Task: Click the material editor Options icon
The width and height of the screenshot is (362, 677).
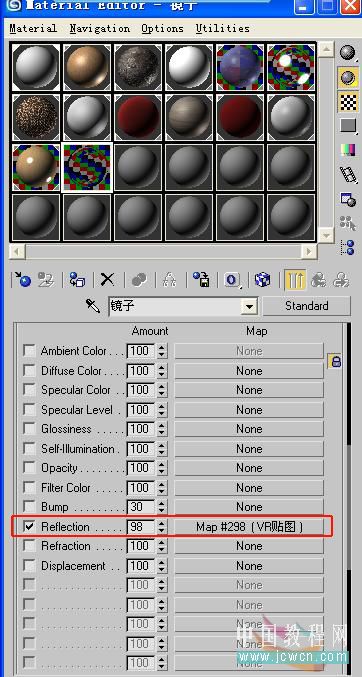Action: [347, 199]
